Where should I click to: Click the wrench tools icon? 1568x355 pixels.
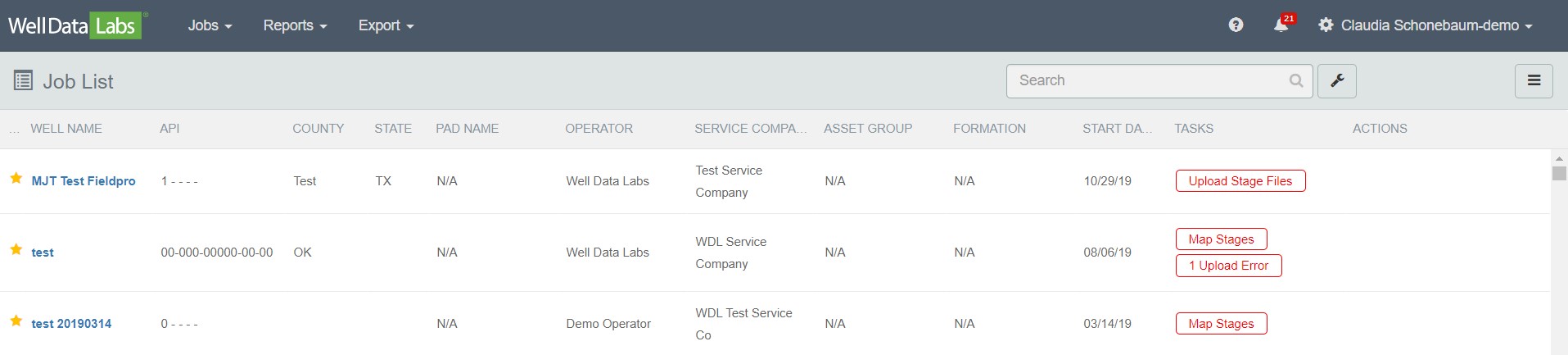coord(1336,81)
